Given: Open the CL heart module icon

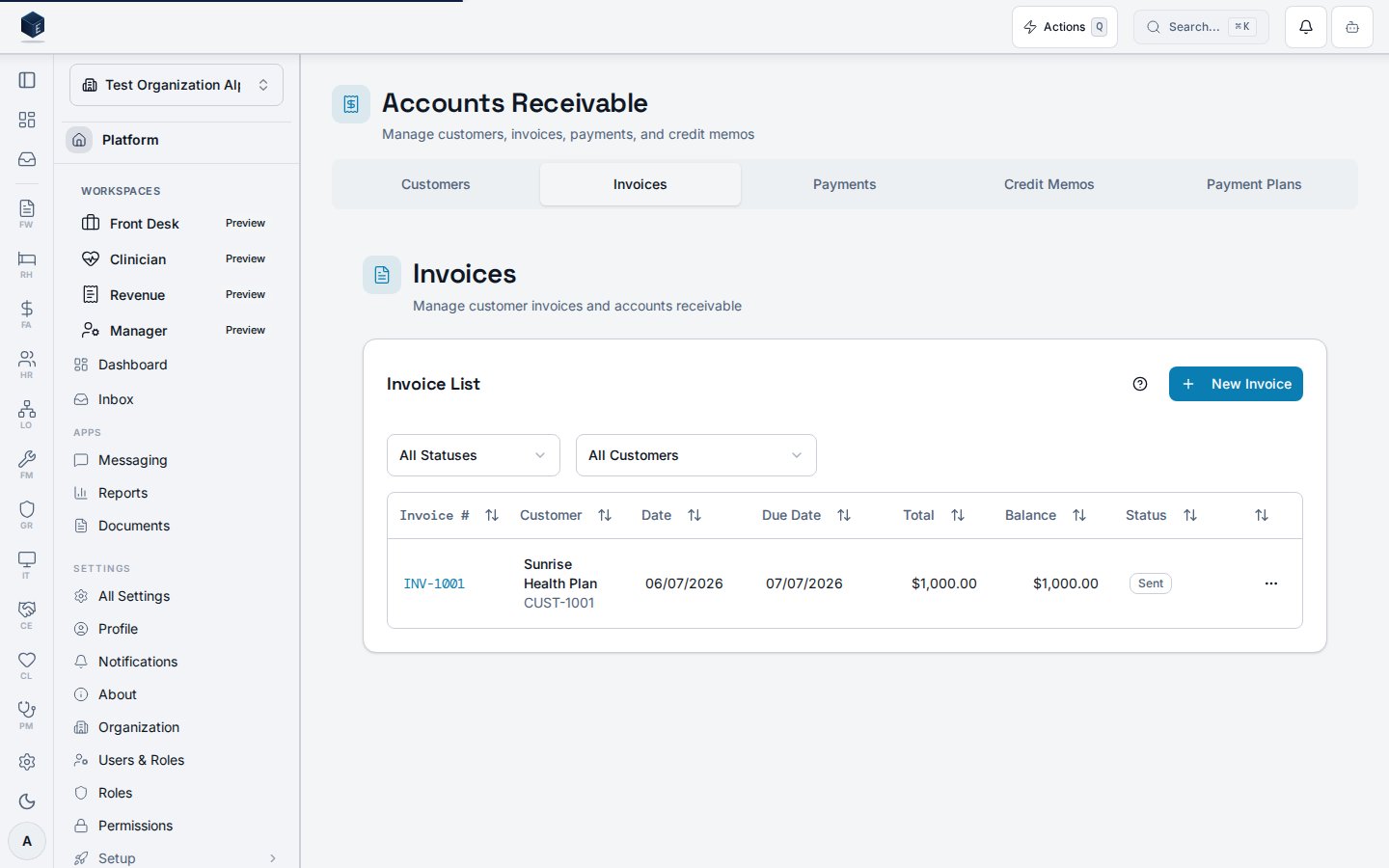Looking at the screenshot, I should (27, 665).
